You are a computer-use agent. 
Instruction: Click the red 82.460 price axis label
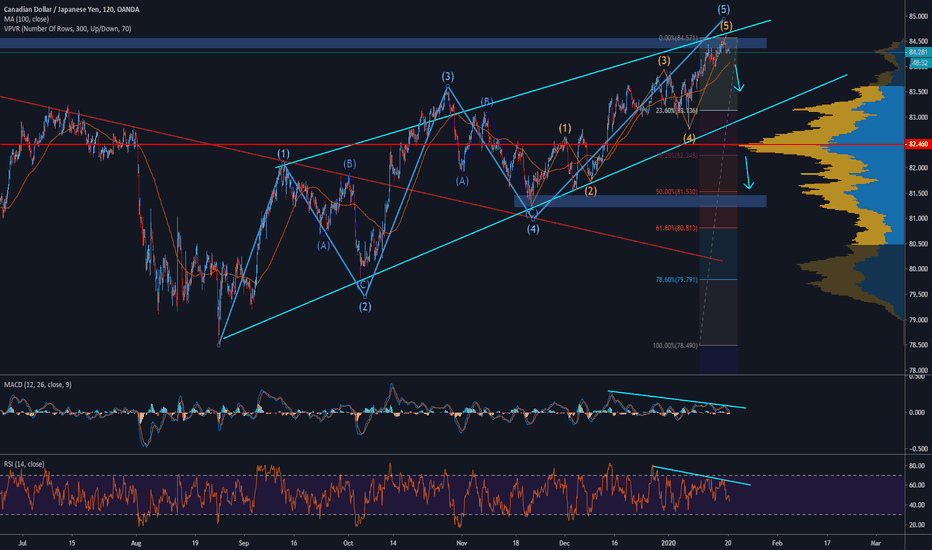(916, 145)
